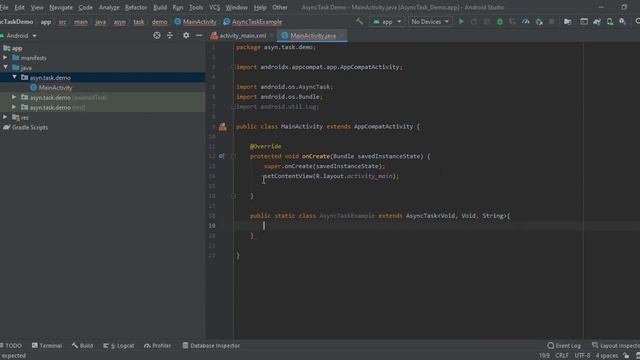Click the demo breadcrumb
Image resolution: width=640 pixels, height=360 pixels.
(x=160, y=22)
